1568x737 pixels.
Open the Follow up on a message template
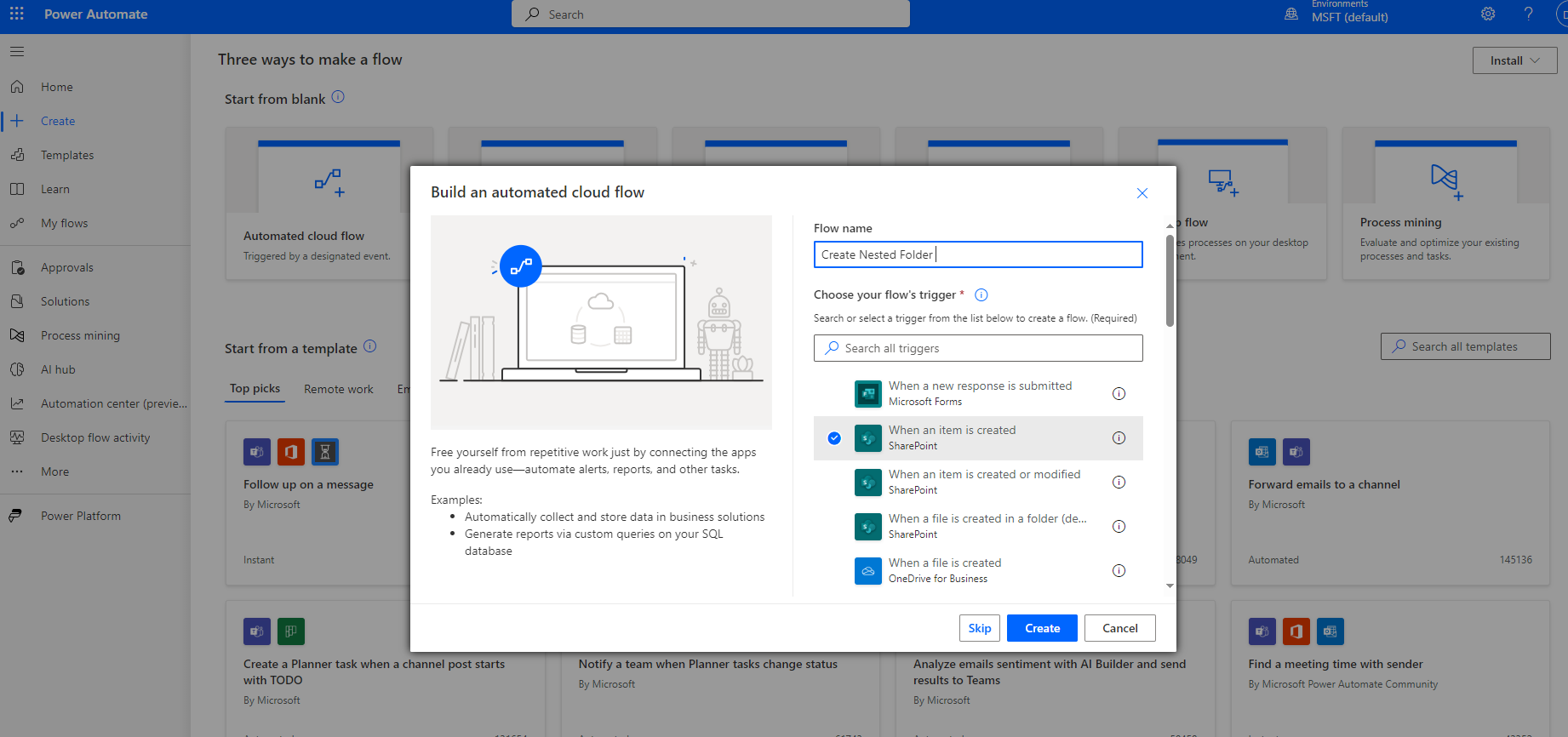coord(308,484)
